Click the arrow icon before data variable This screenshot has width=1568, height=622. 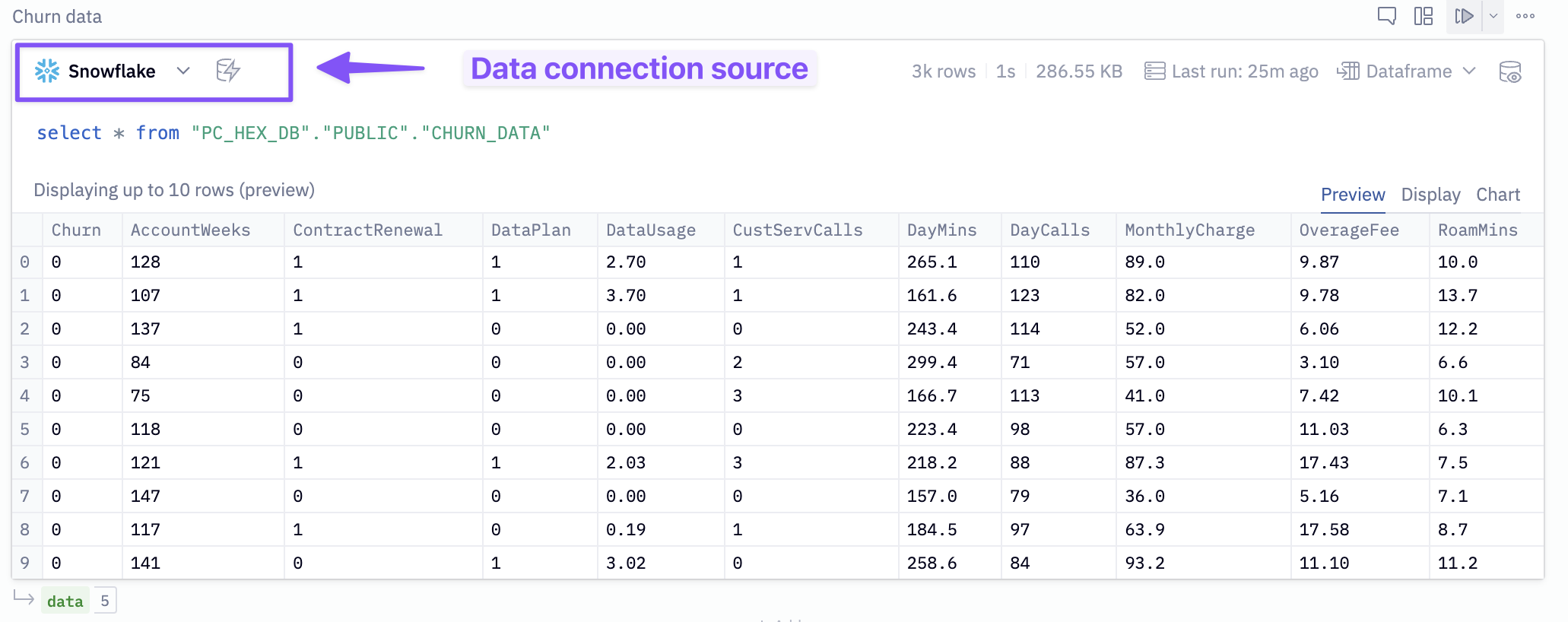pyautogui.click(x=24, y=598)
